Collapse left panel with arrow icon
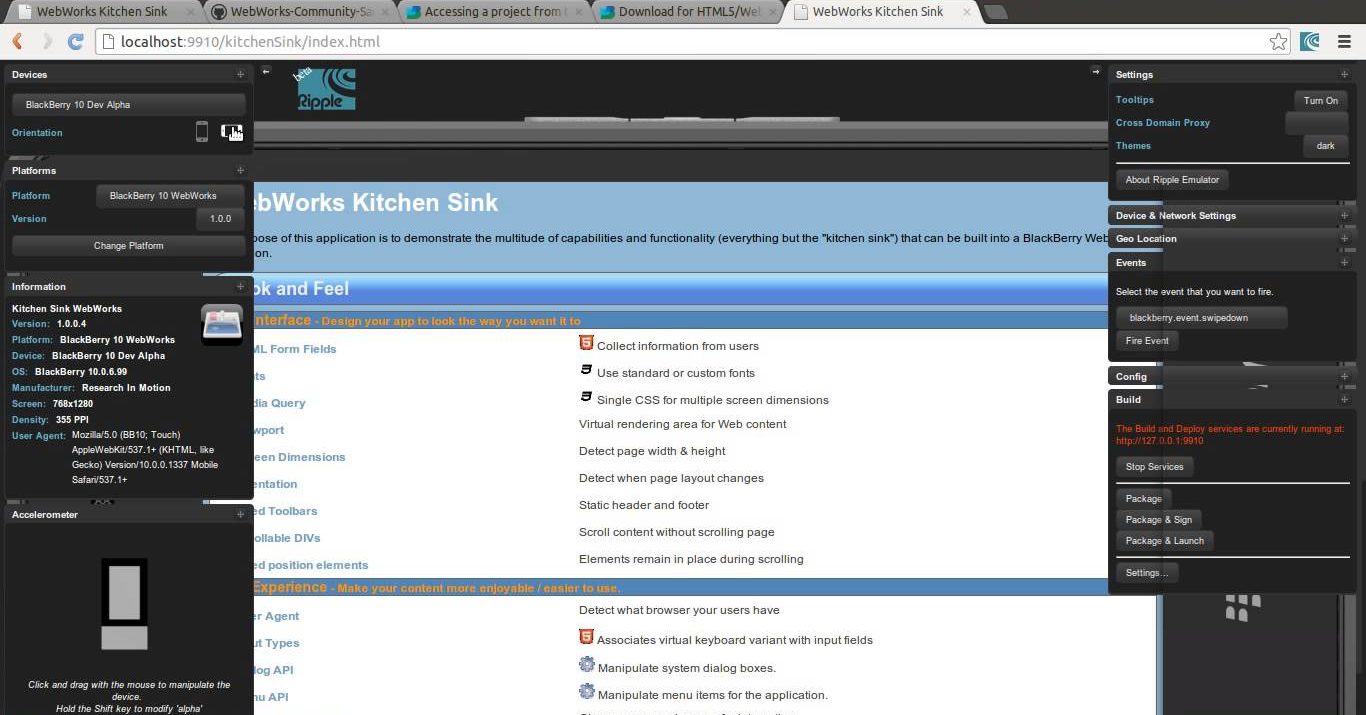The width and height of the screenshot is (1366, 715). tap(266, 71)
